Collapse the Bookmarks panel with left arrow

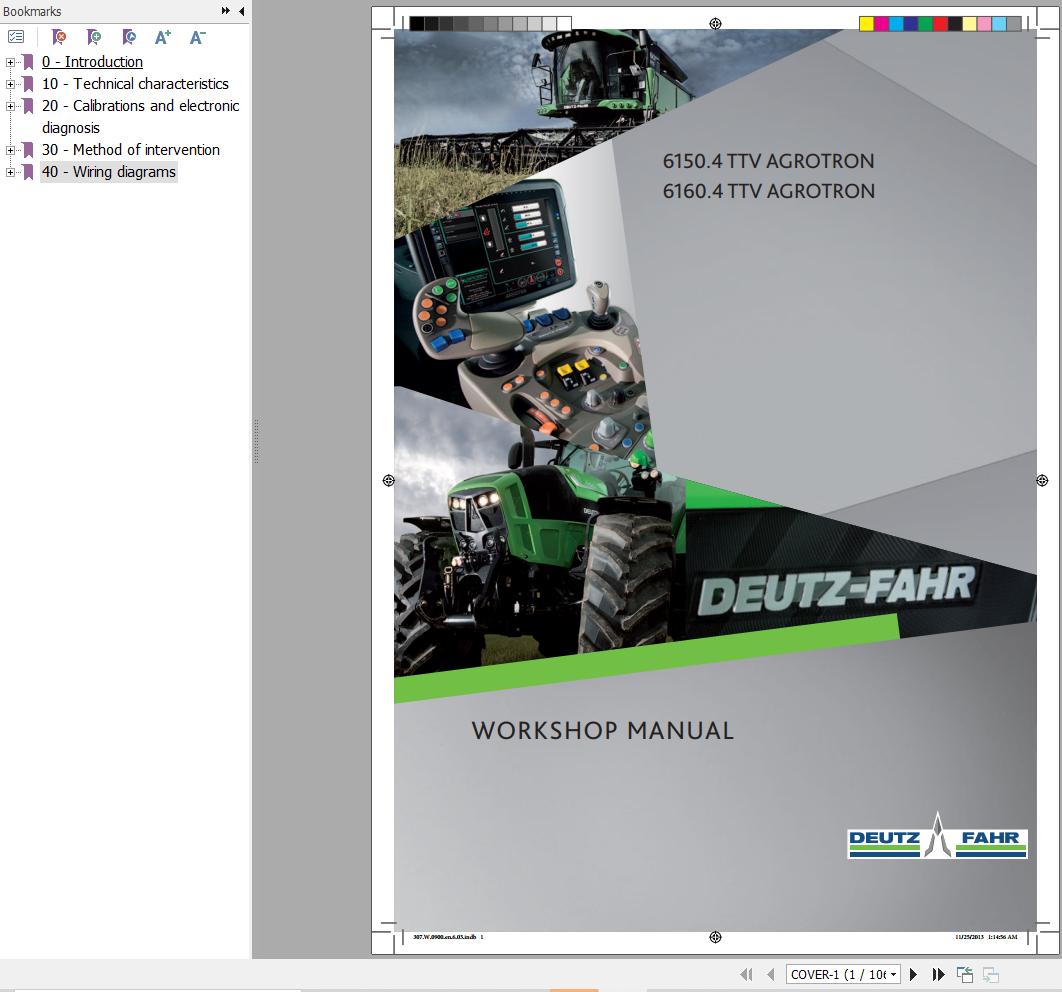[241, 11]
